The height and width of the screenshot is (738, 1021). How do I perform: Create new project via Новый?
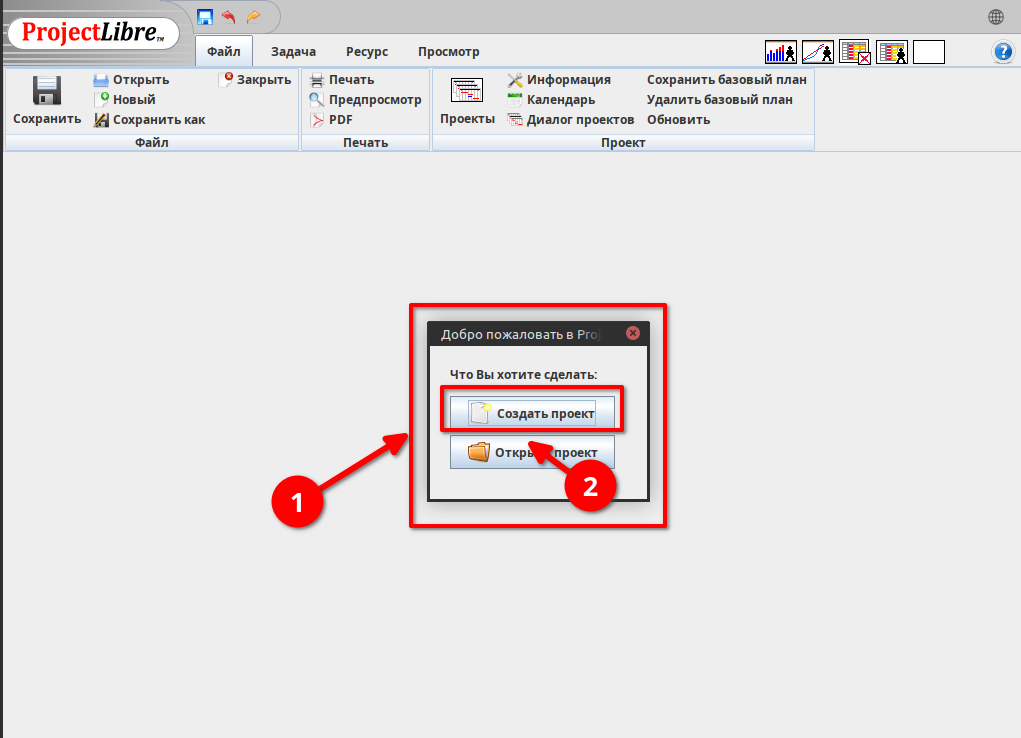point(124,100)
